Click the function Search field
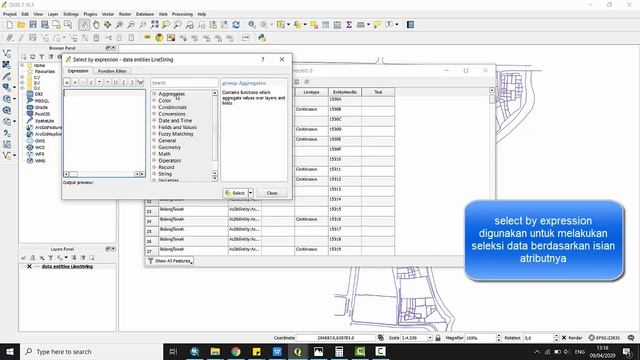This screenshot has width=640, height=360. pos(184,83)
